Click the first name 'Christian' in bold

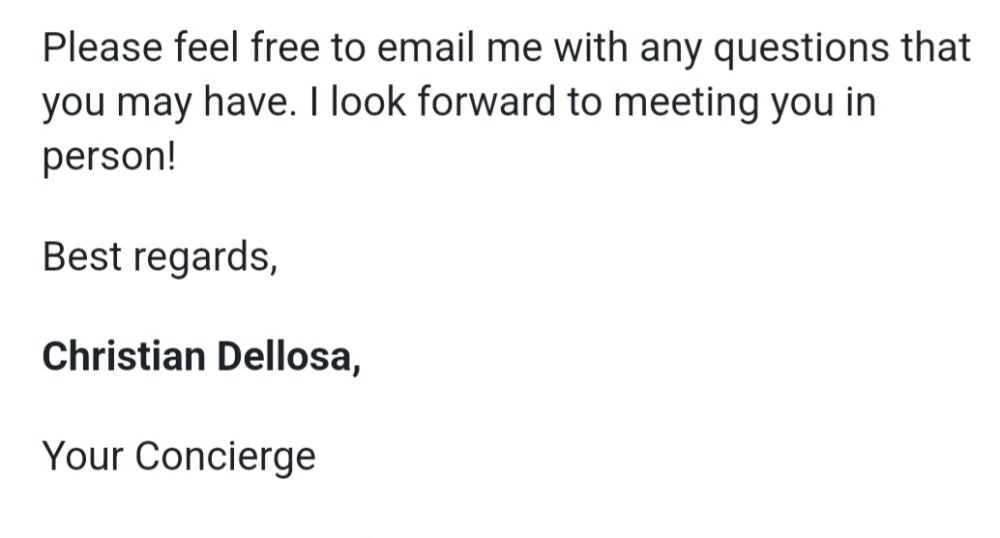[124, 356]
